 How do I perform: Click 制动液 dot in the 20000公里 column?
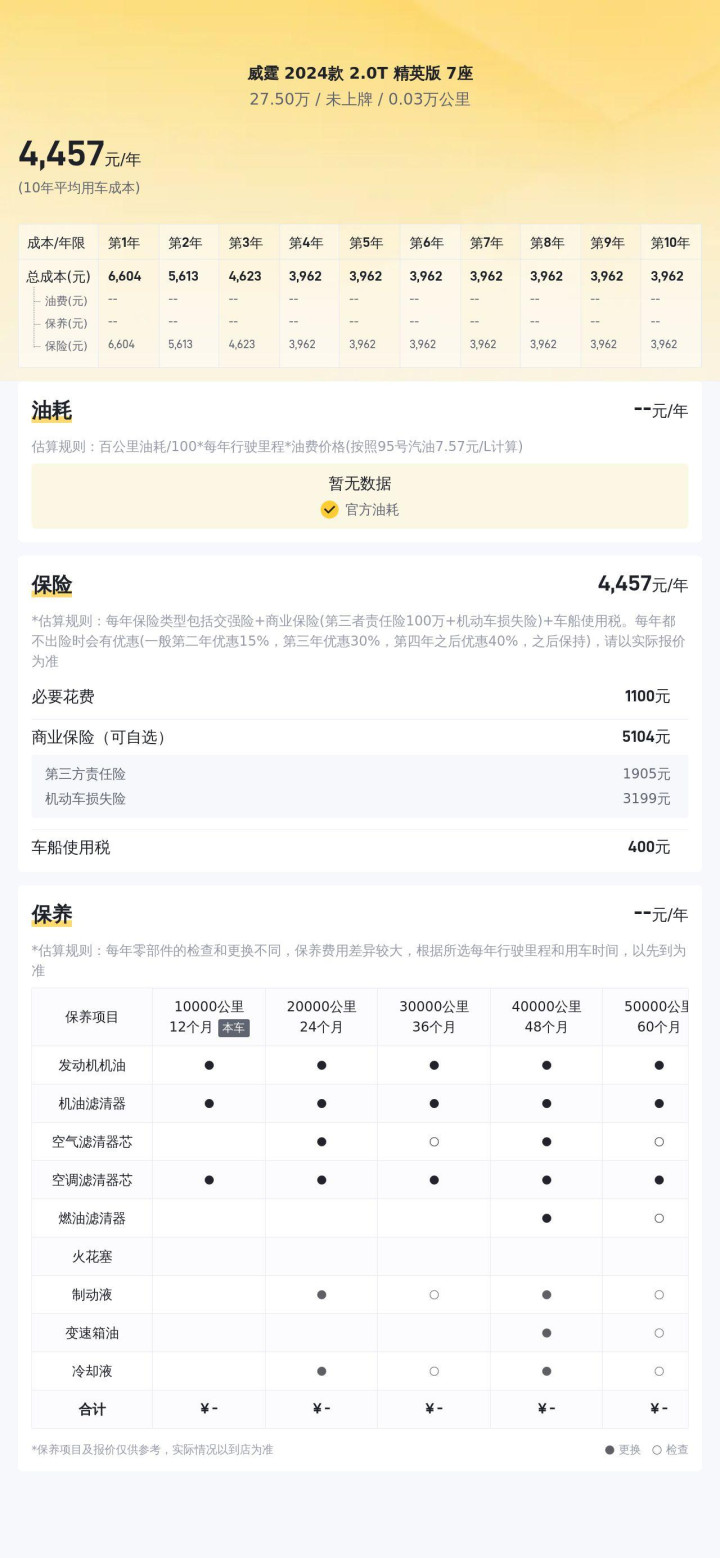pos(321,1295)
